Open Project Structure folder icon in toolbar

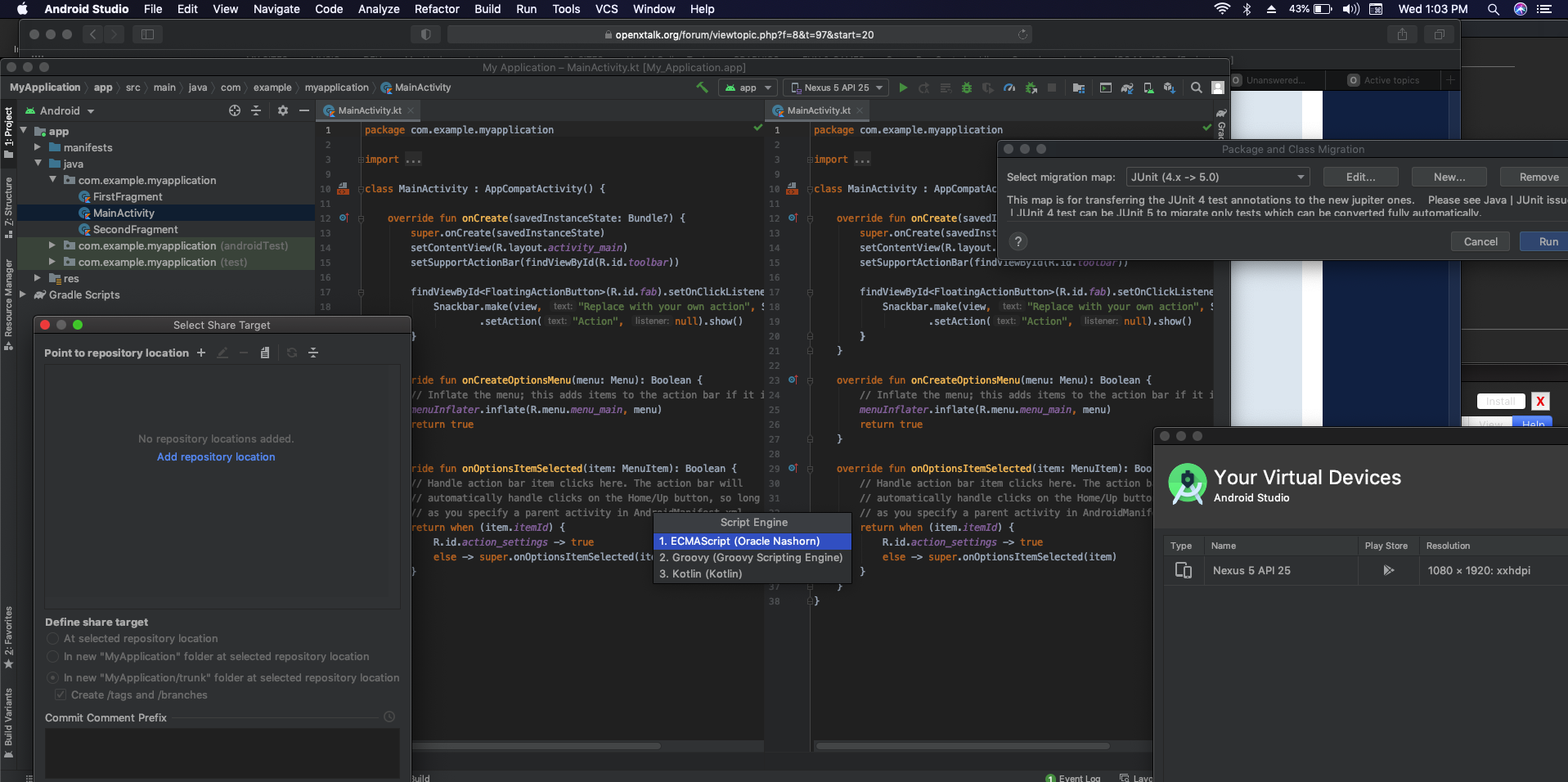pyautogui.click(x=1079, y=88)
